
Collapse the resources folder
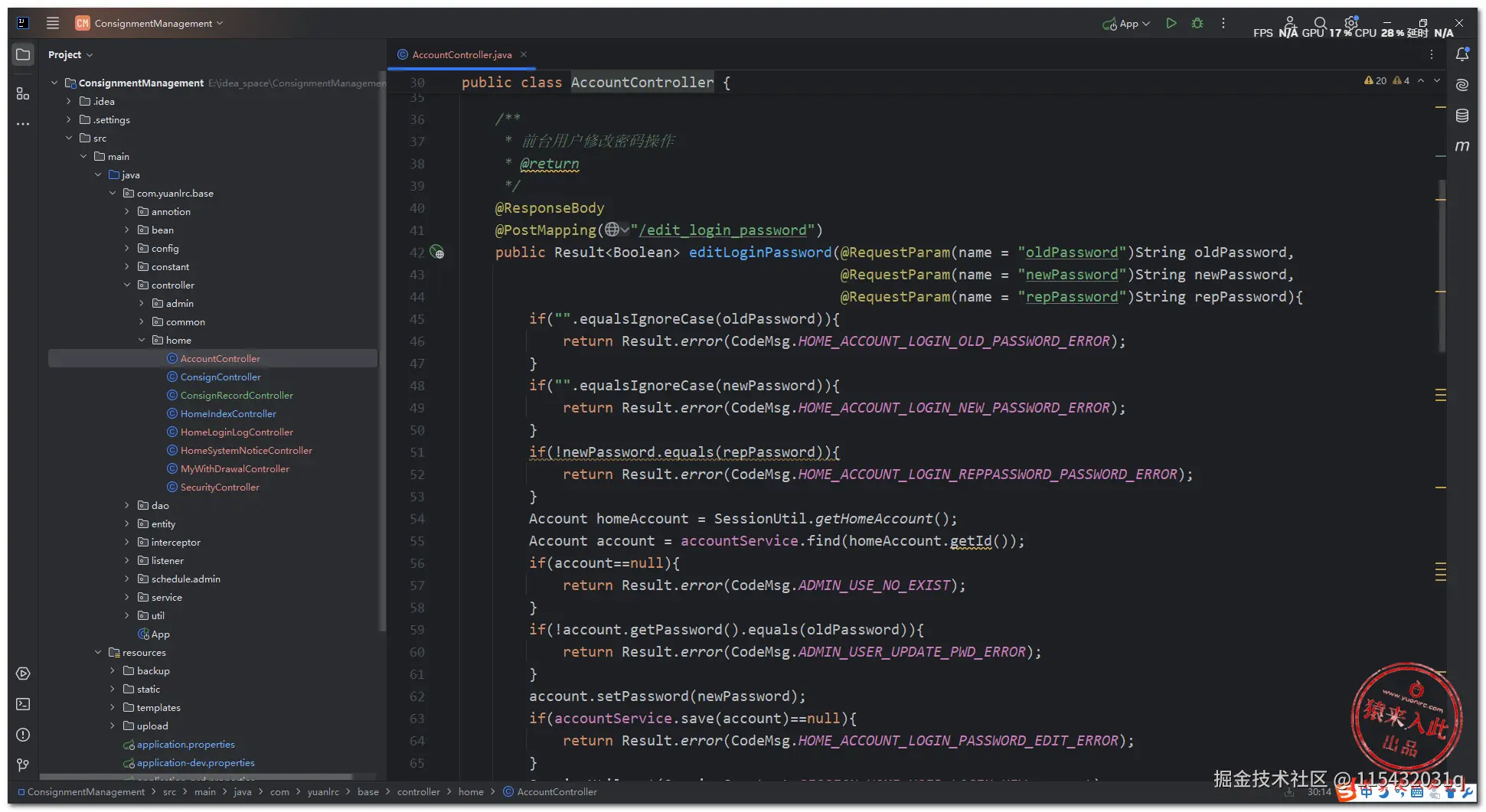[x=98, y=652]
